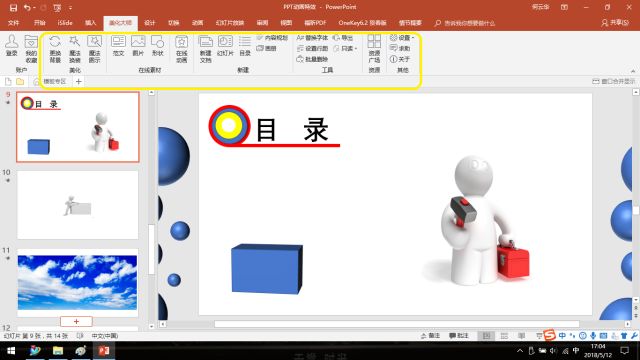640x360 pixels.
Task: Click the 新建文档 new document icon
Action: [206, 49]
